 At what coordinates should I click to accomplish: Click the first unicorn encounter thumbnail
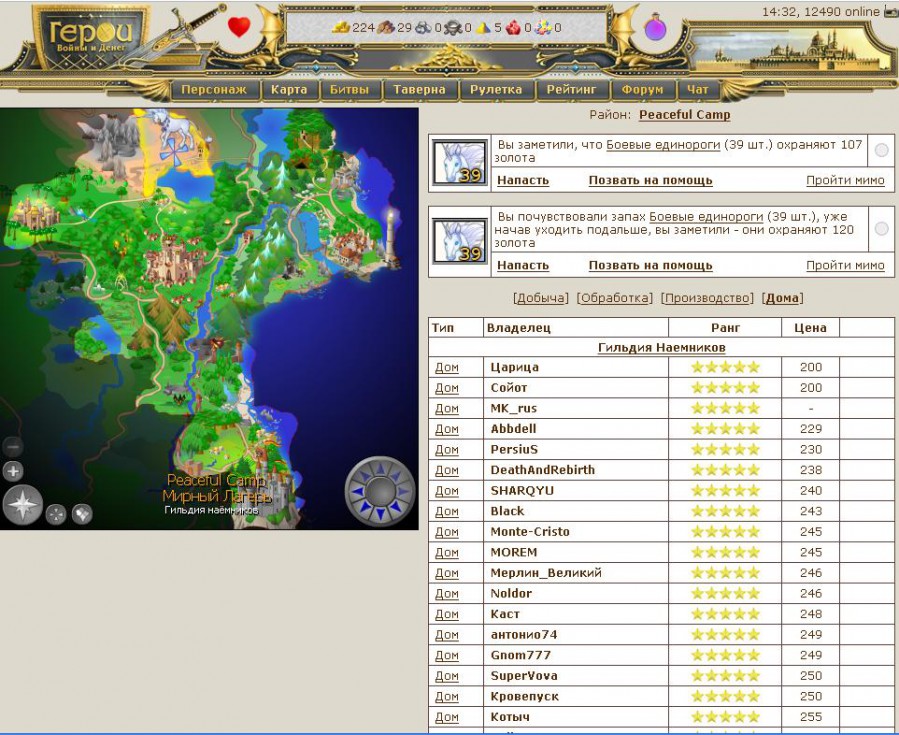click(x=459, y=162)
